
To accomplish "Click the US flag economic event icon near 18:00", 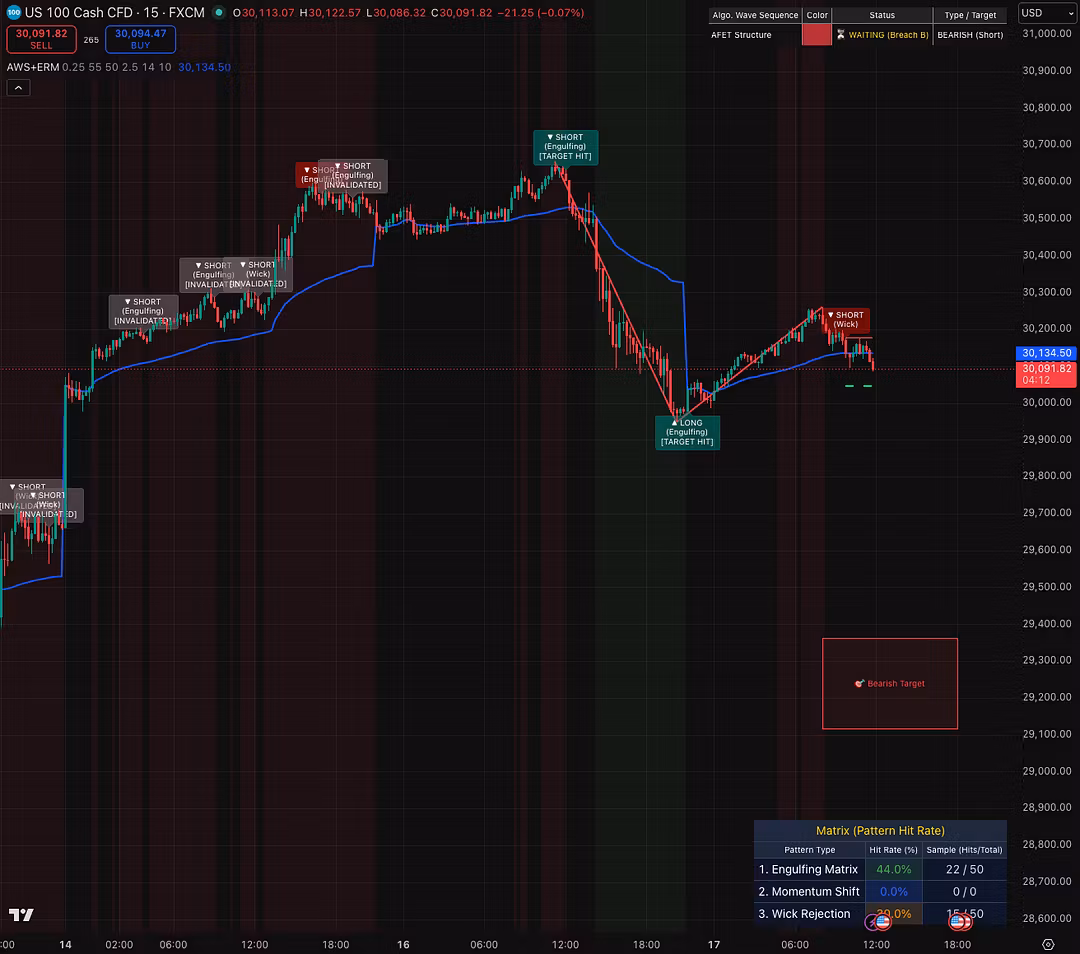I will click(957, 921).
